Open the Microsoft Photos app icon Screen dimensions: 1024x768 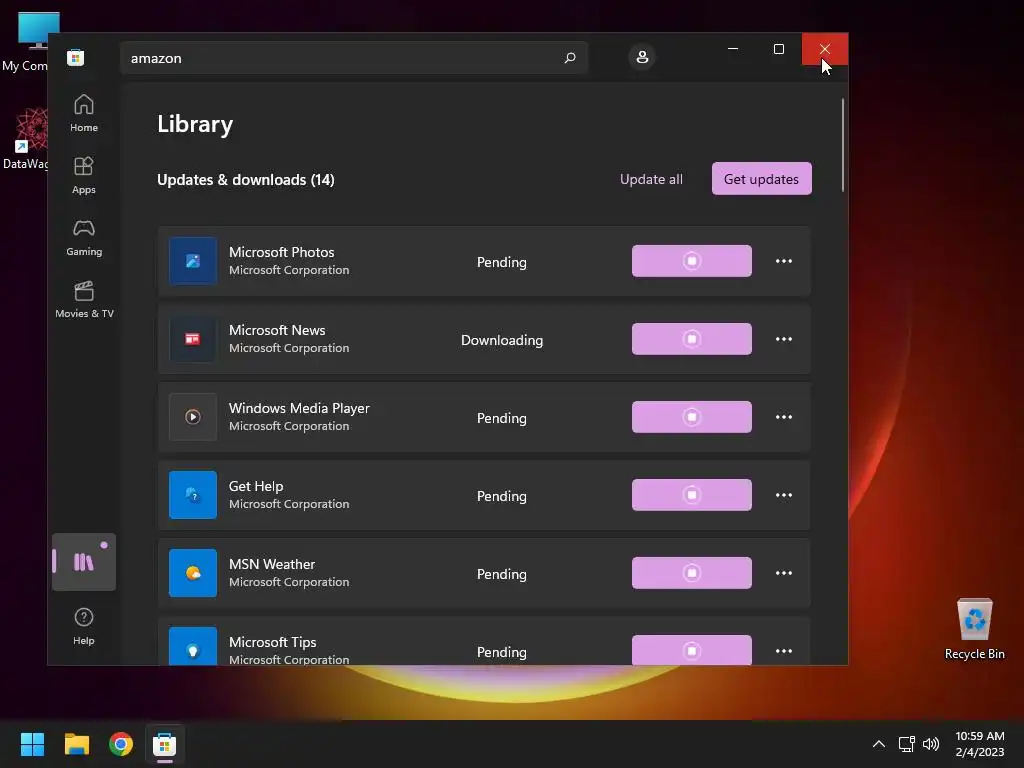coord(193,261)
